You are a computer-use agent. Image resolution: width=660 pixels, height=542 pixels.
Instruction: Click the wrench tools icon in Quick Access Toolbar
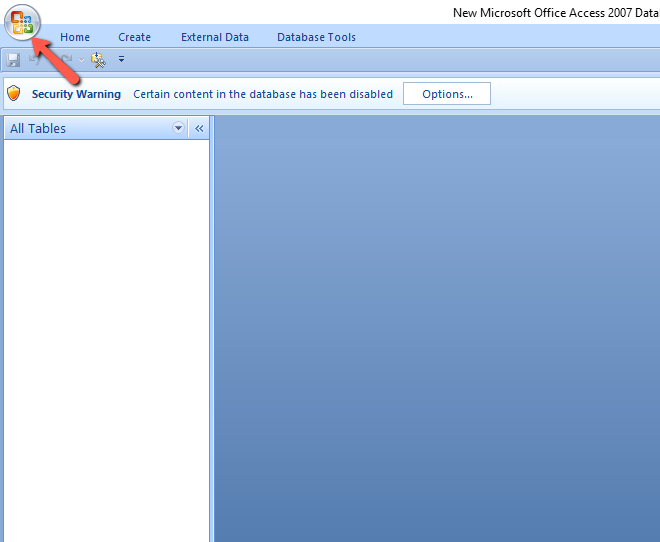click(98, 60)
